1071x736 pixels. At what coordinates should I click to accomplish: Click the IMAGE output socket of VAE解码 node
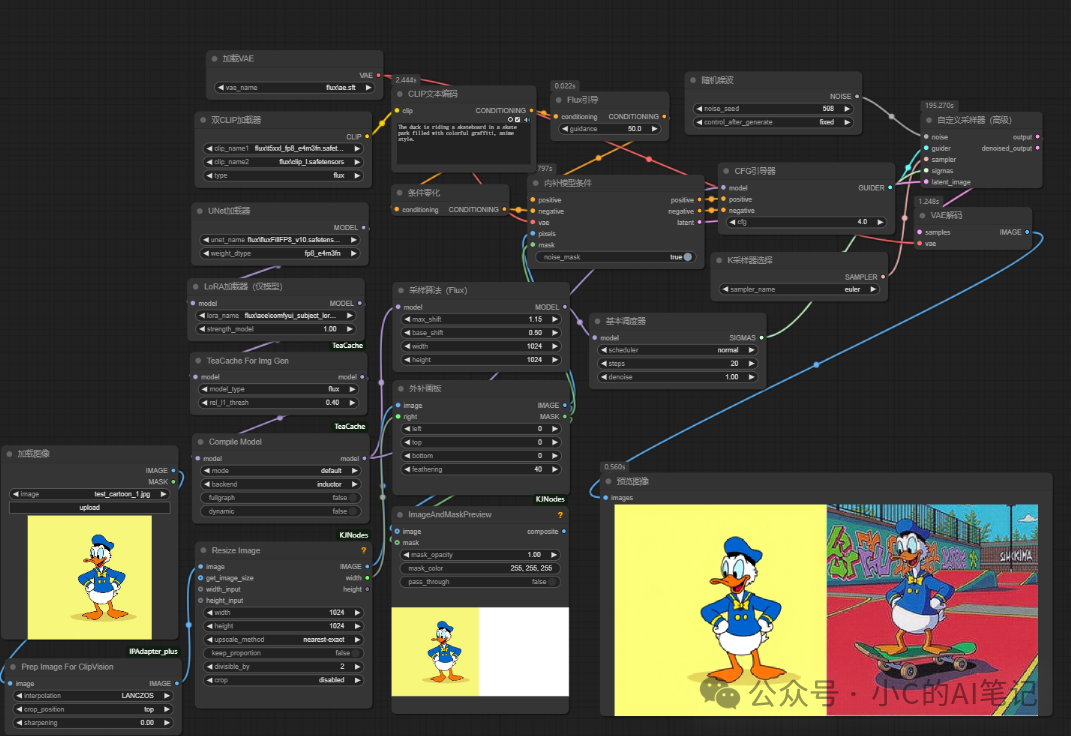(1027, 232)
